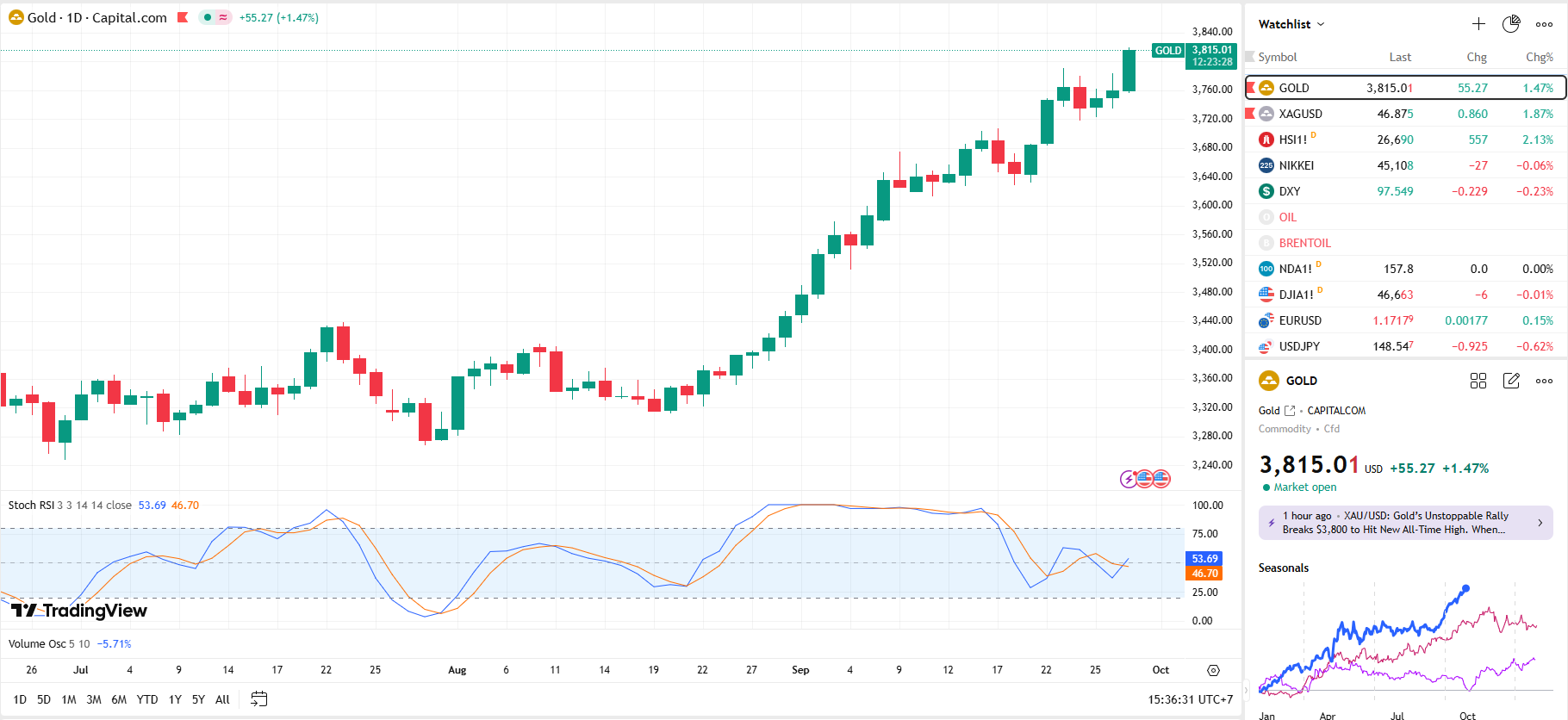Click the add note pencil icon

point(1511,381)
